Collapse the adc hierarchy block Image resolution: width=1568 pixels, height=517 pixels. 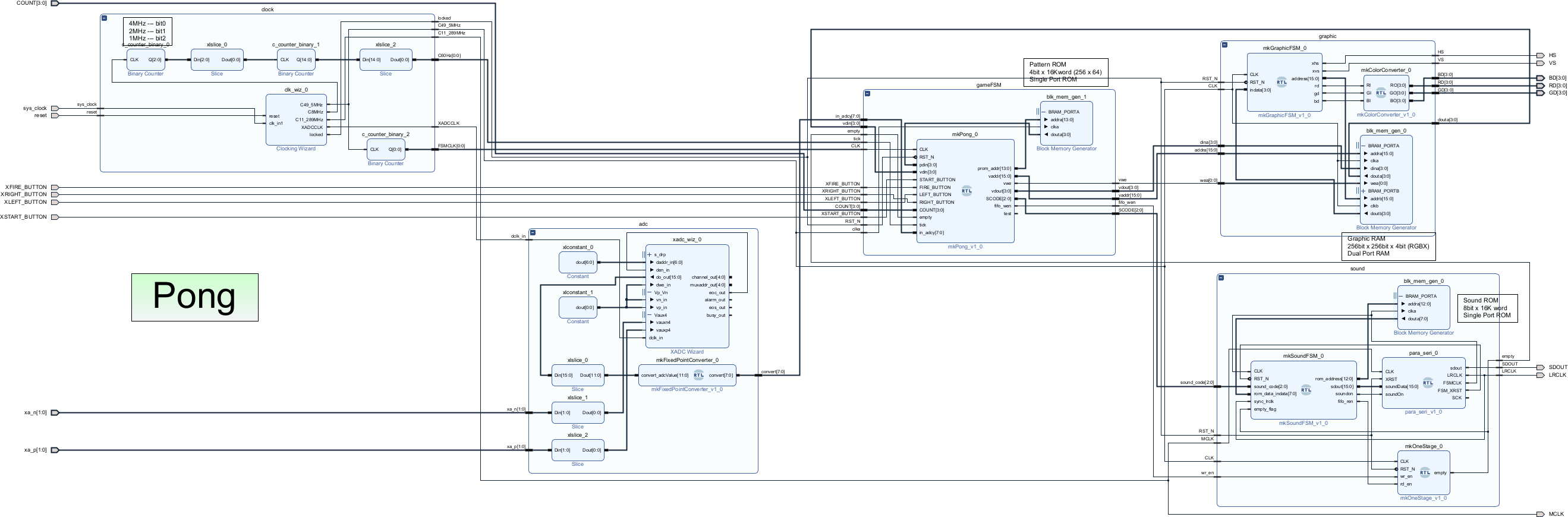(533, 232)
